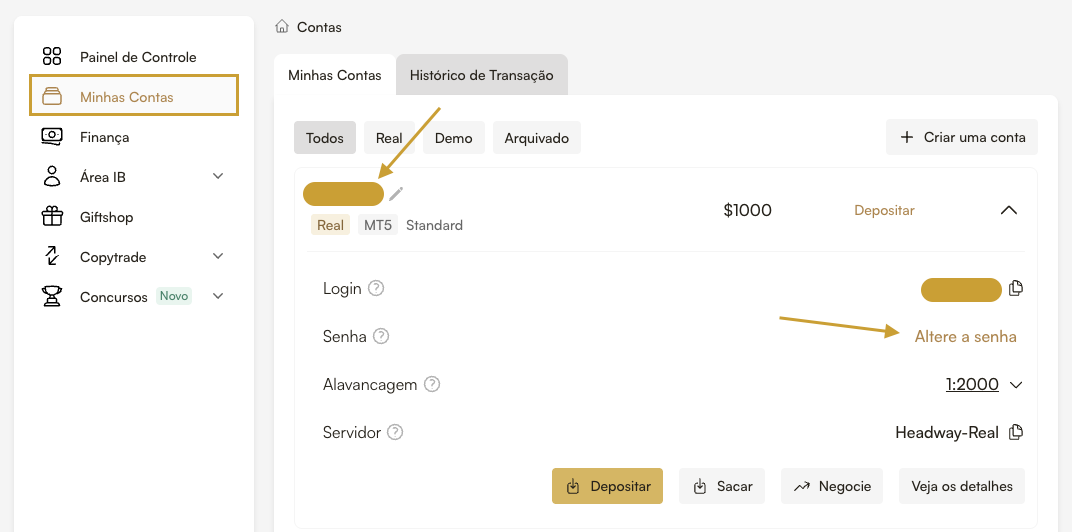1072x532 pixels.
Task: Expand the Área IB sidebar menu
Action: [218, 177]
